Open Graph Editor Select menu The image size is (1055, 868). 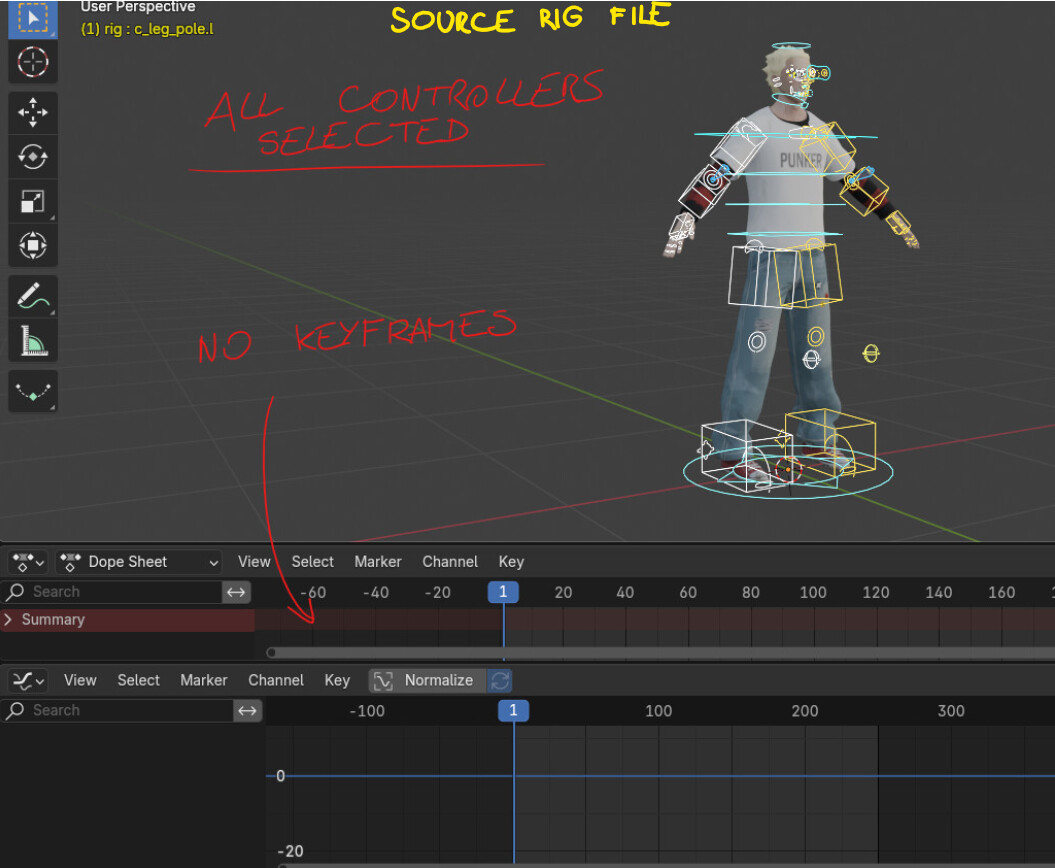139,680
